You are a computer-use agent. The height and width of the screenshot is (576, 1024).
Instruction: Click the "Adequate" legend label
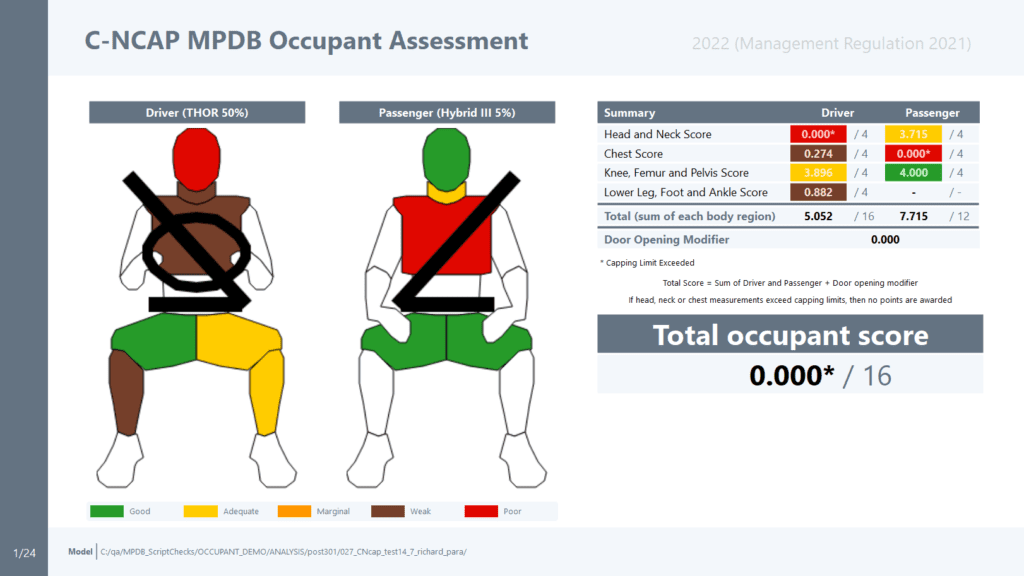[241, 511]
